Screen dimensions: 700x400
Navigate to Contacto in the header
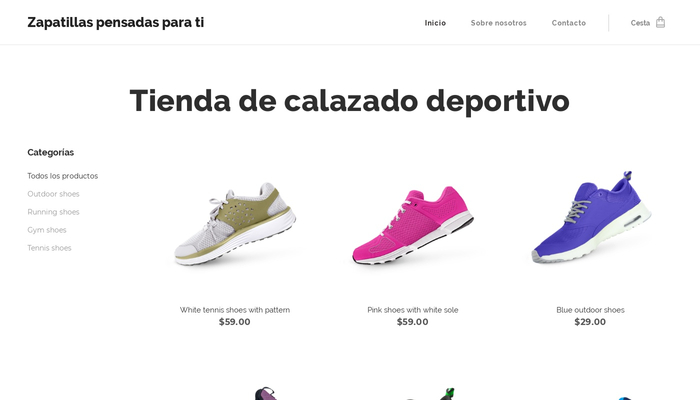tap(569, 23)
